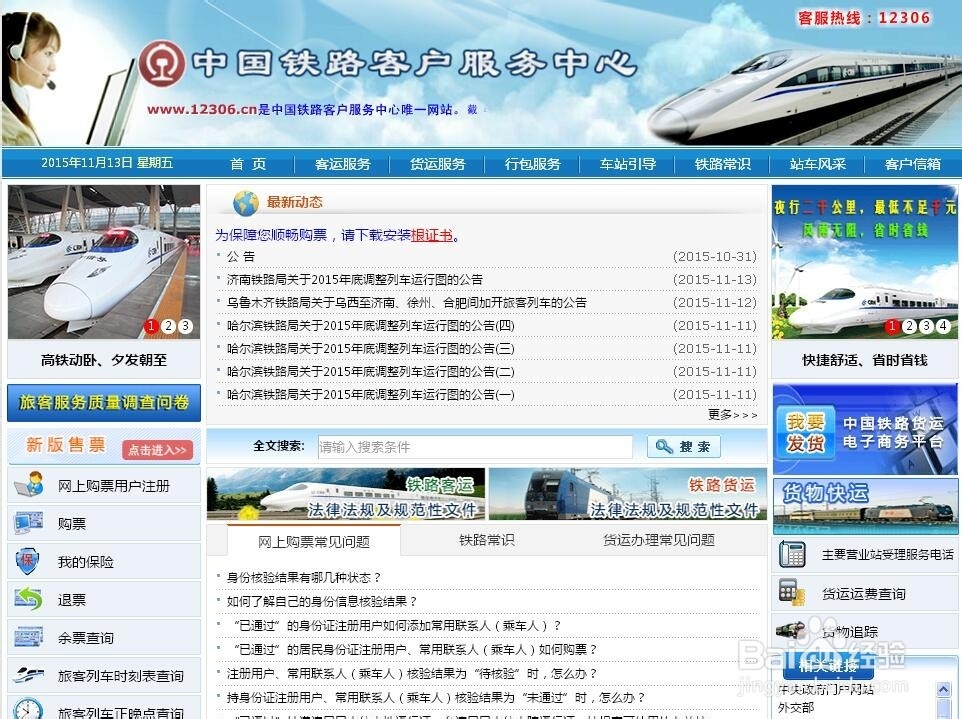The width and height of the screenshot is (962, 719).
Task: Open FAQ 身份核验结果有哪几种状态？
Action: click(x=304, y=578)
